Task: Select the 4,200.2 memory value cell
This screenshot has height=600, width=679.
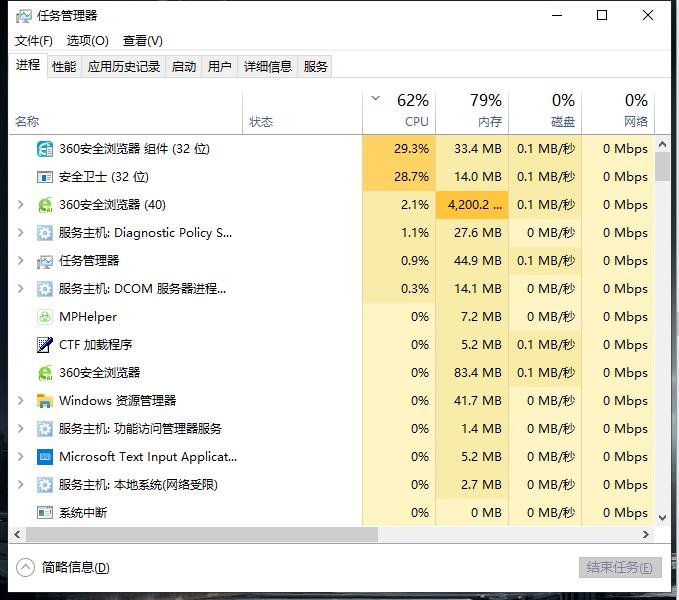Action: click(x=472, y=205)
